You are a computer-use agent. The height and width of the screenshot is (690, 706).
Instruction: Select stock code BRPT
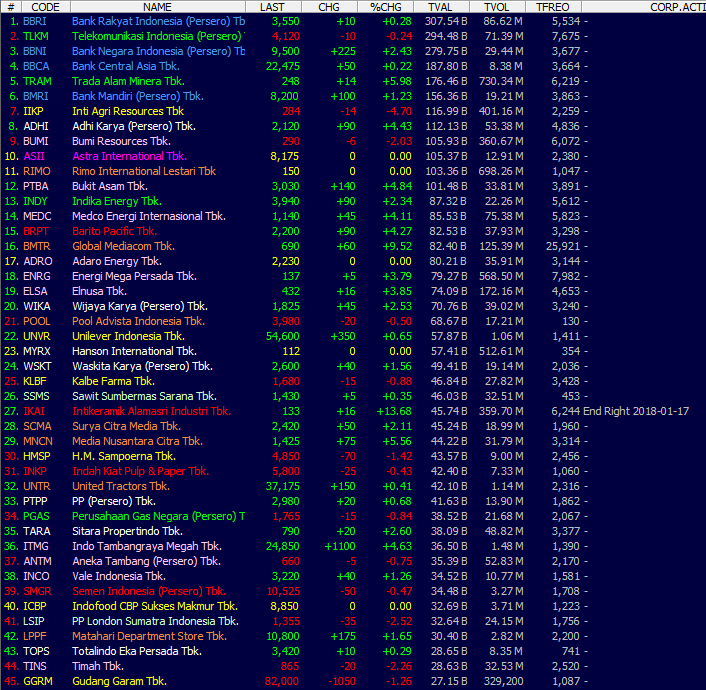tap(36, 231)
